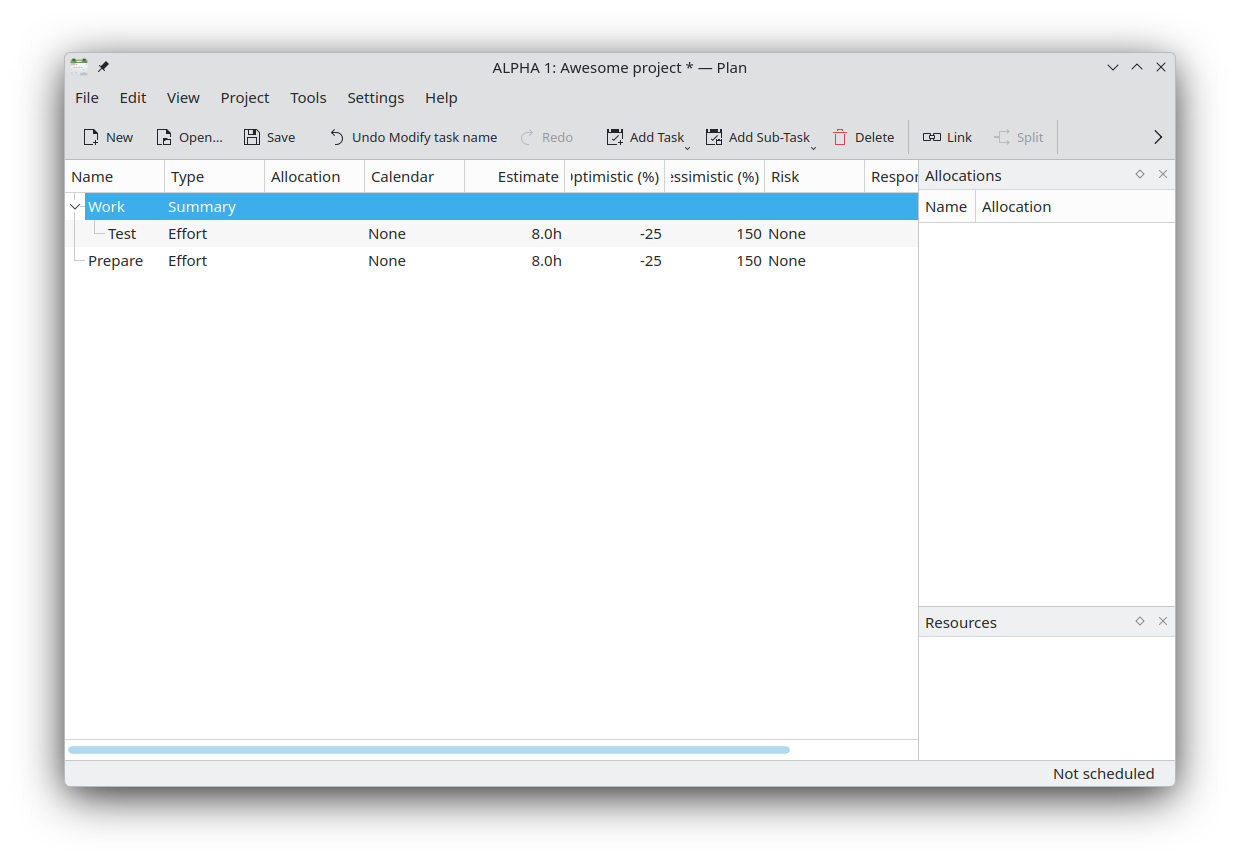
Task: Click the Add Task icon
Action: [615, 137]
